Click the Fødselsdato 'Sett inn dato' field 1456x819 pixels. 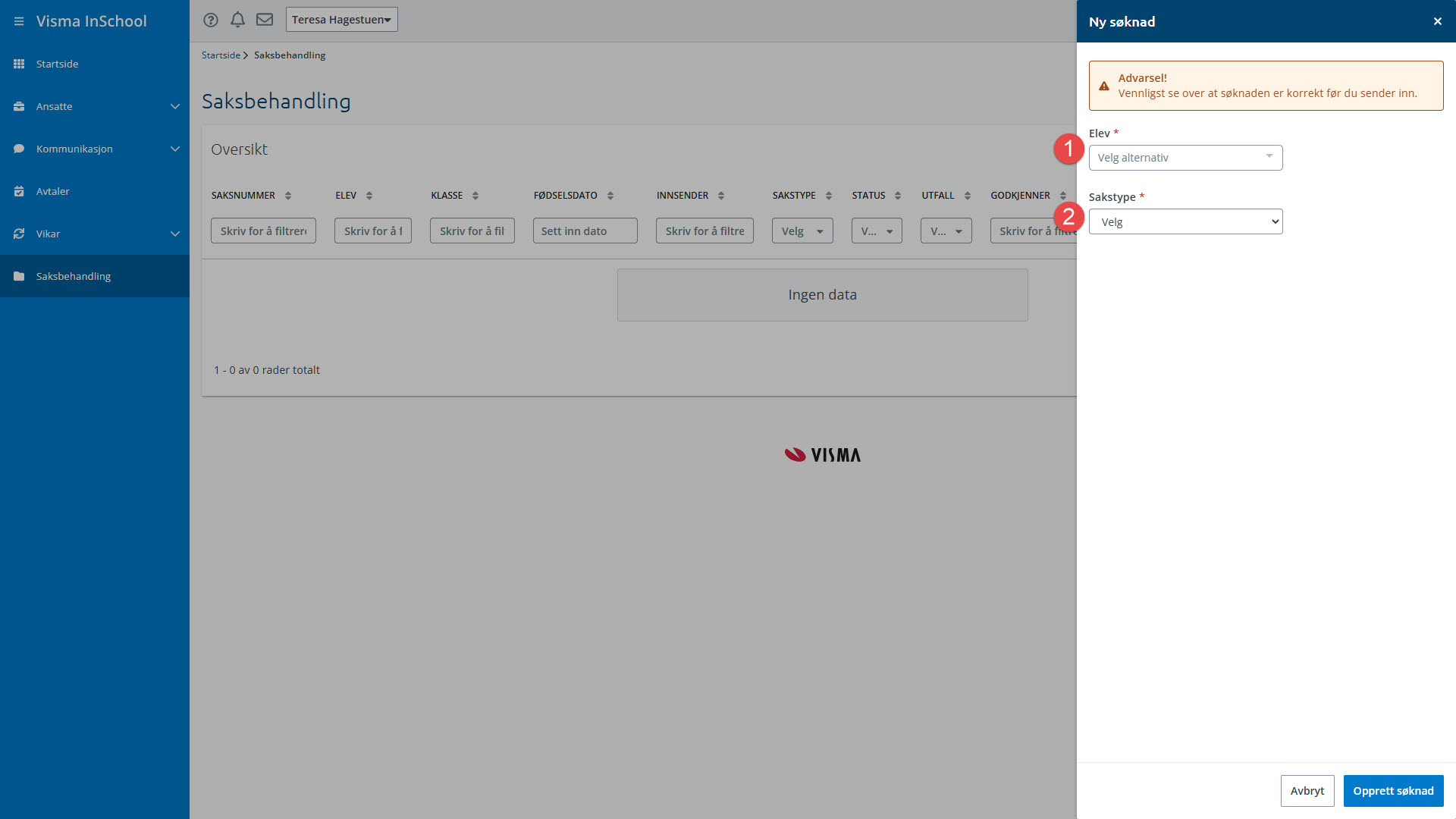[x=585, y=231]
